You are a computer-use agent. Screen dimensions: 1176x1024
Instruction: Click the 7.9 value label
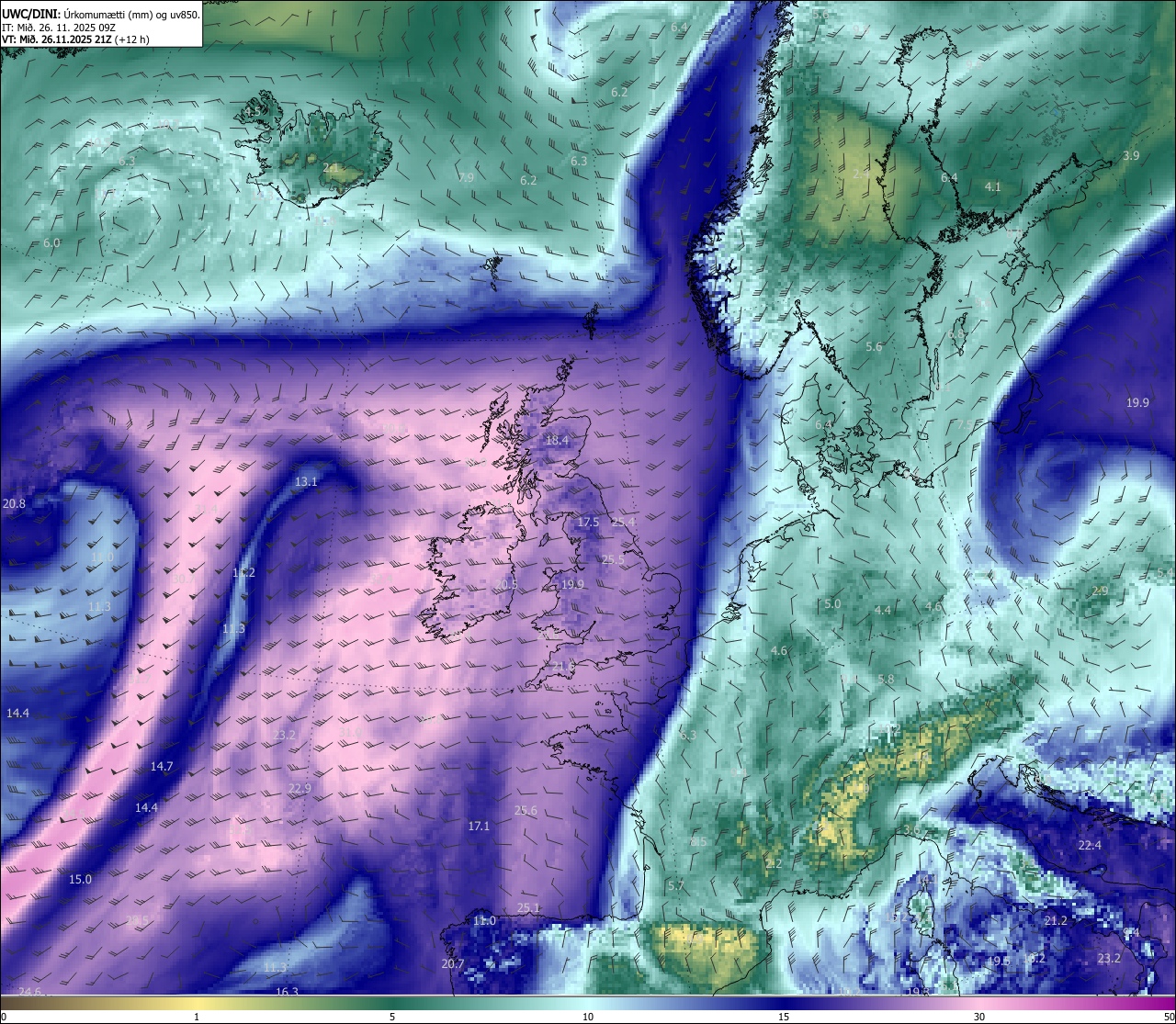click(466, 178)
